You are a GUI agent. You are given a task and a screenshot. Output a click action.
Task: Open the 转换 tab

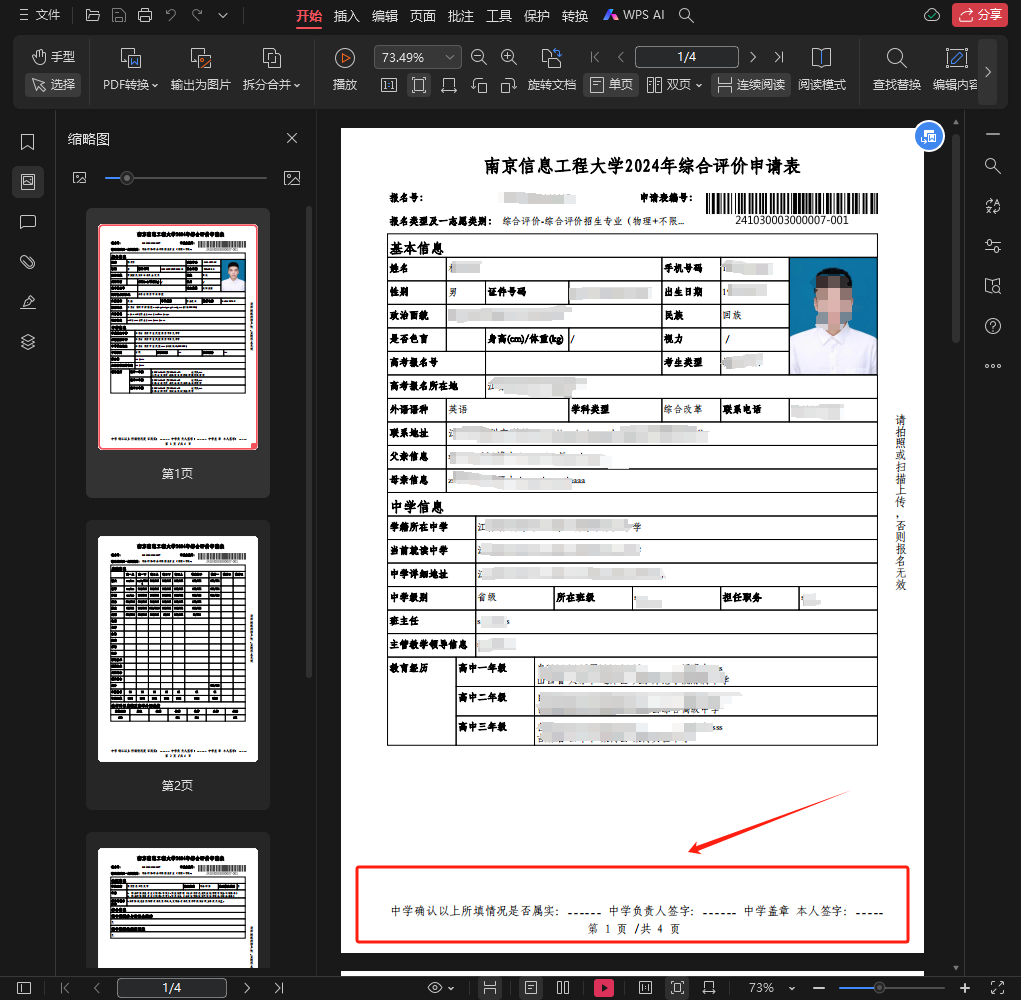(x=575, y=16)
